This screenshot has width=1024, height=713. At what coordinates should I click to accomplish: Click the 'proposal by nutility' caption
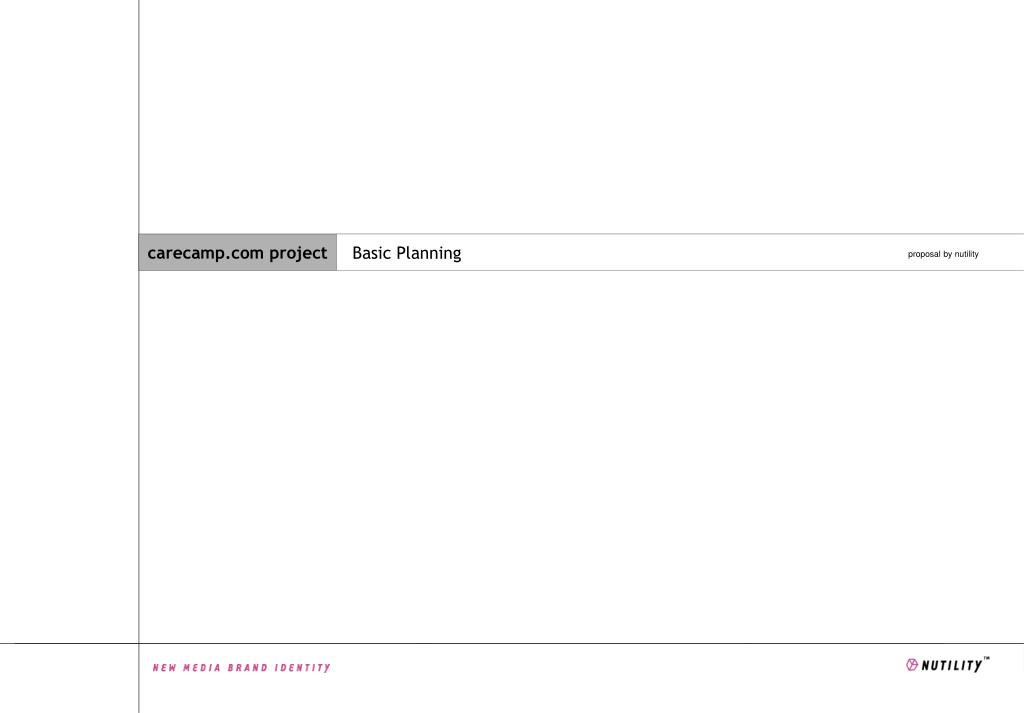click(943, 254)
